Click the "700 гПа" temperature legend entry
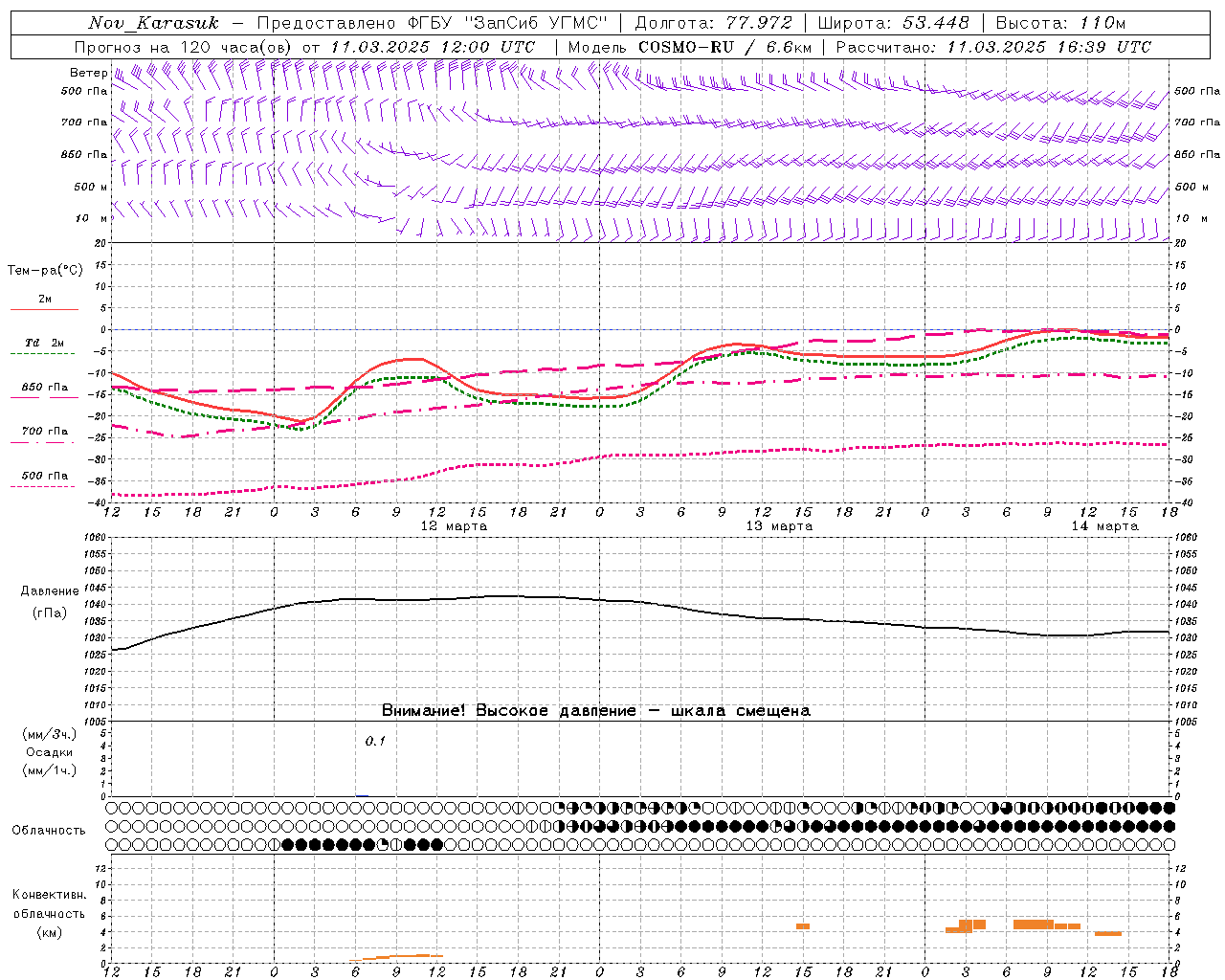Screen dimensions: 1225x980 (x=45, y=432)
